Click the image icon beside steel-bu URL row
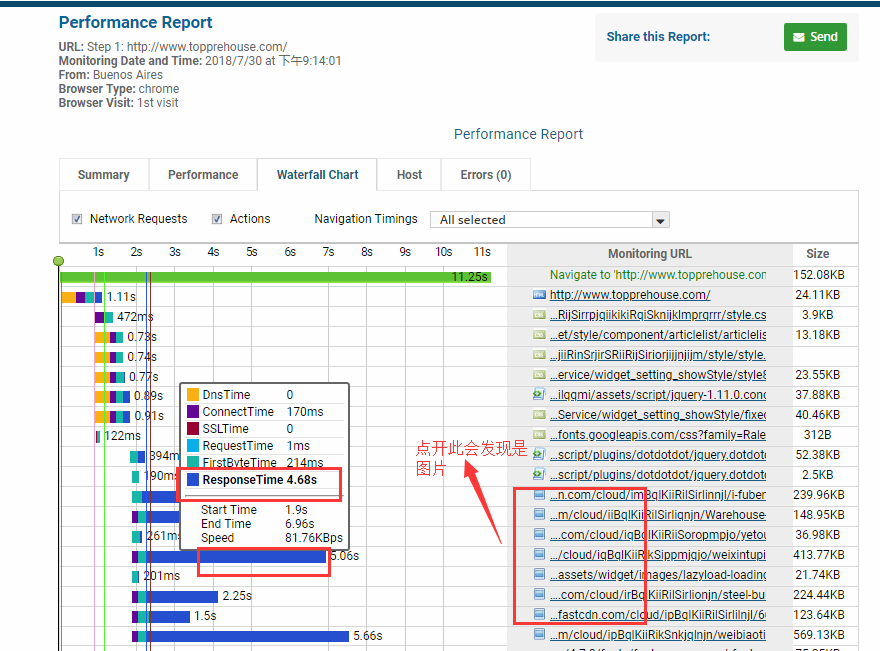Image resolution: width=880 pixels, height=651 pixels. 539,595
